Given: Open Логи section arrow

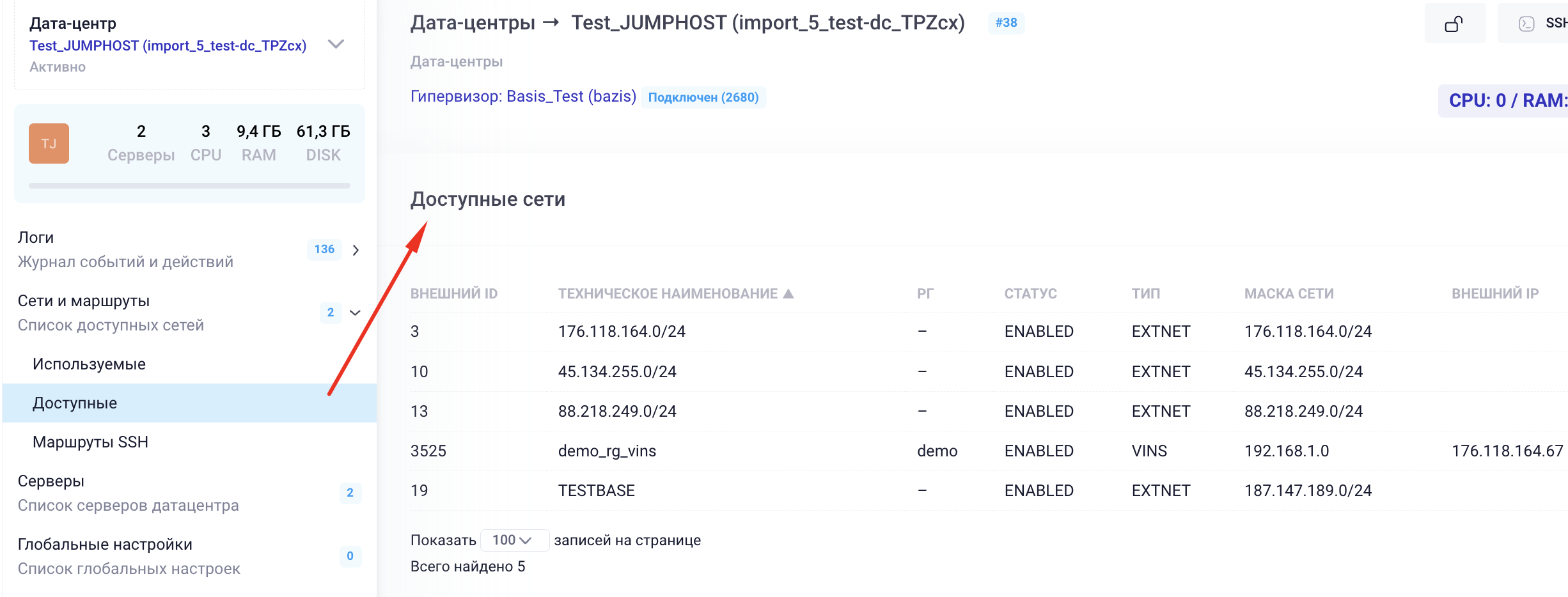Looking at the screenshot, I should point(356,250).
